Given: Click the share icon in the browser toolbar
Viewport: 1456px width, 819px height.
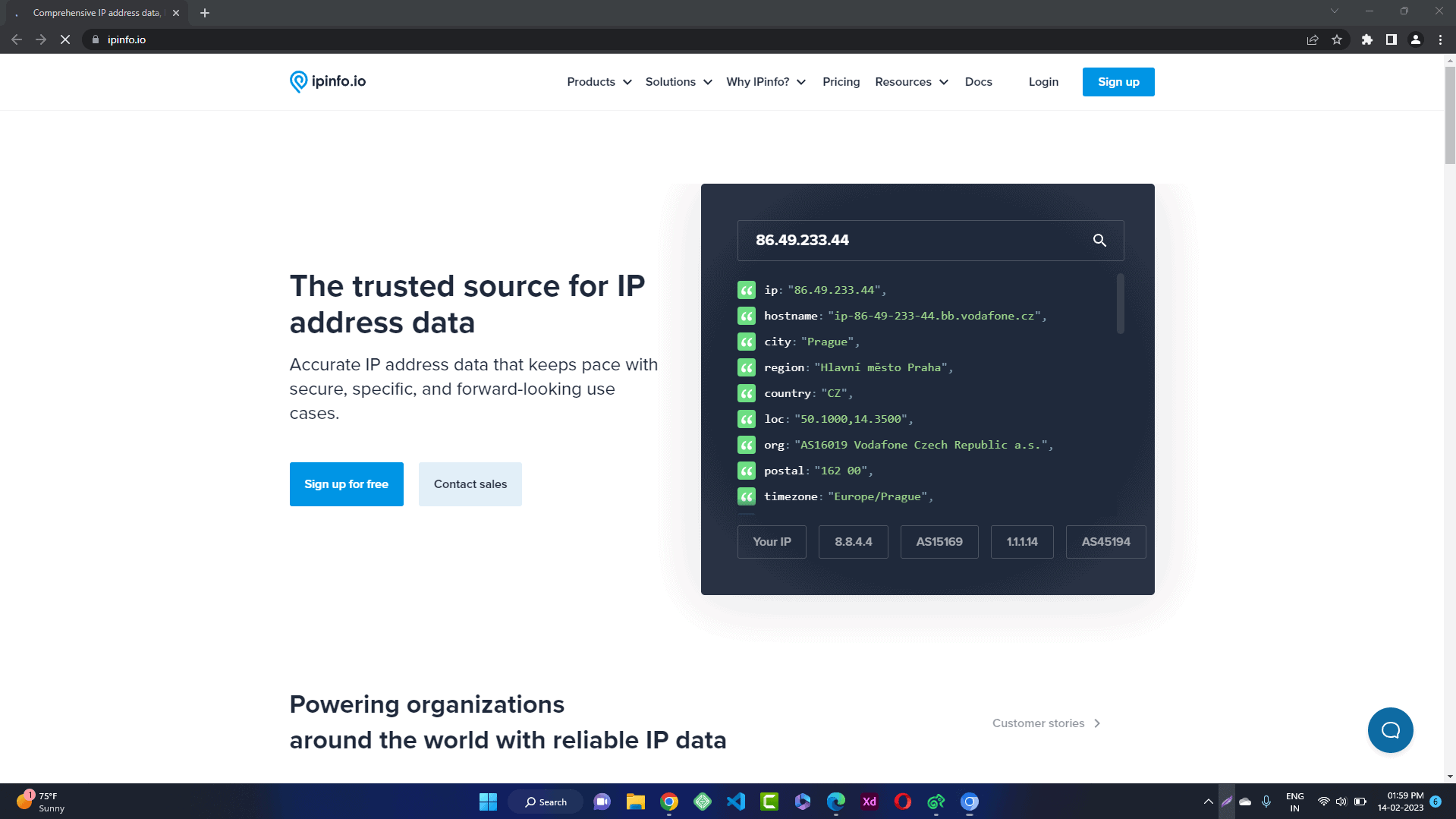Looking at the screenshot, I should pyautogui.click(x=1313, y=39).
